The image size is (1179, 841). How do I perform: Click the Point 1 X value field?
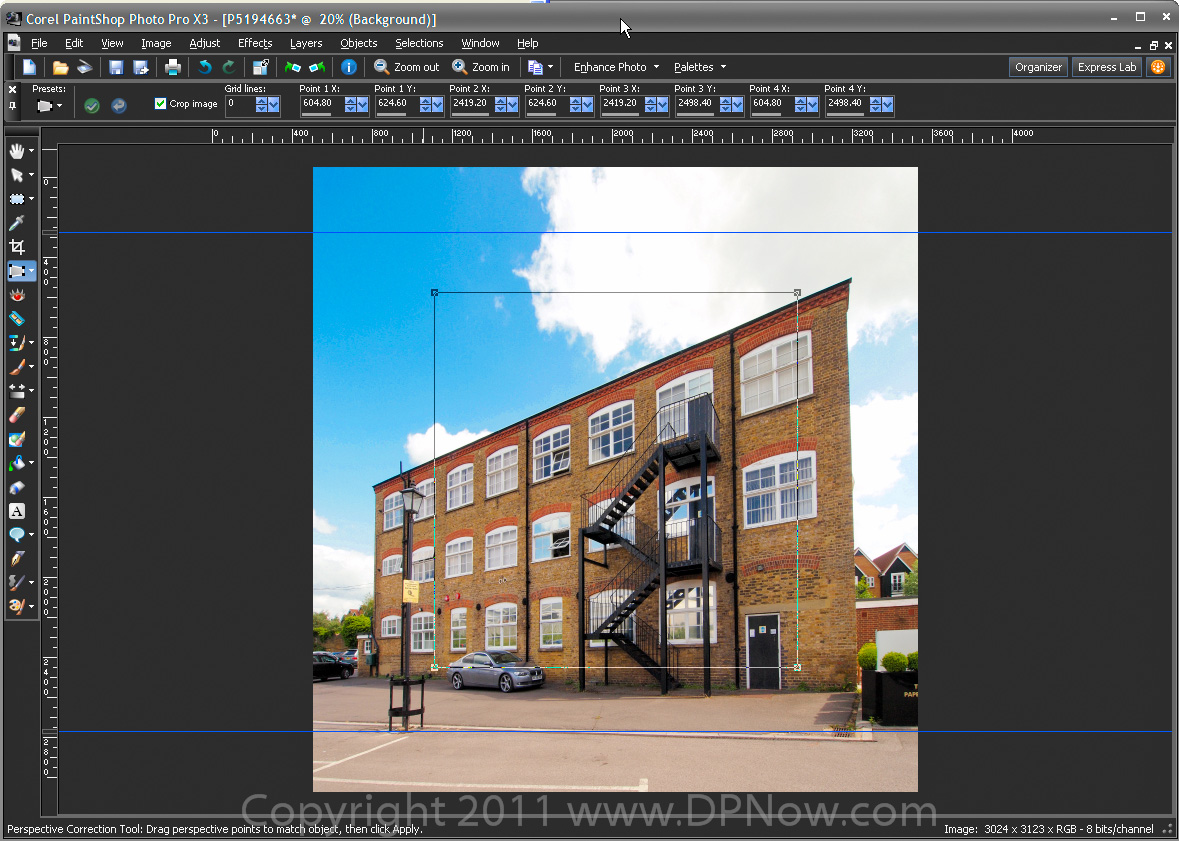click(x=319, y=103)
